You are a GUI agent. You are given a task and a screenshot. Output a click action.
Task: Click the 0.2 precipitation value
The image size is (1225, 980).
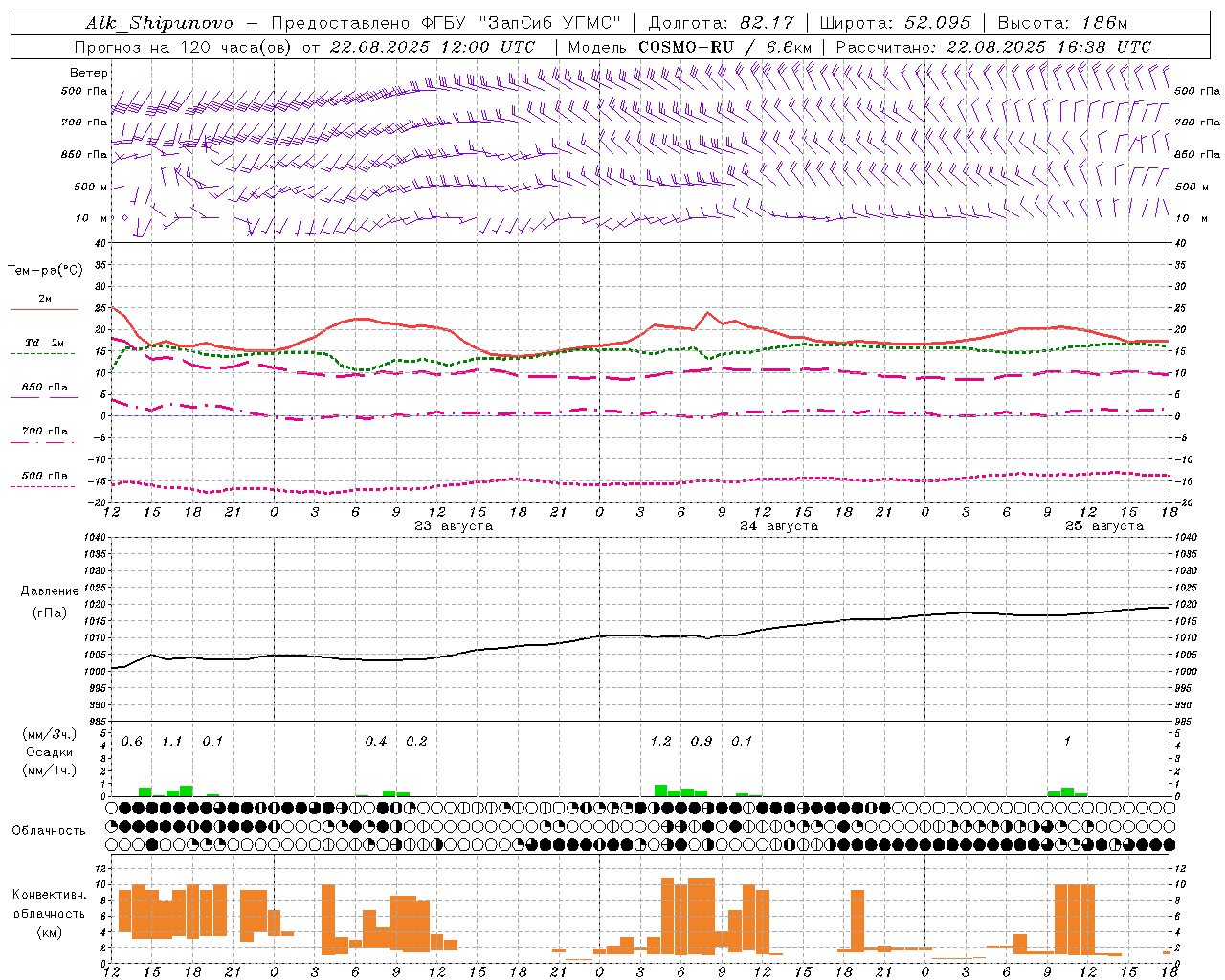pyautogui.click(x=416, y=742)
